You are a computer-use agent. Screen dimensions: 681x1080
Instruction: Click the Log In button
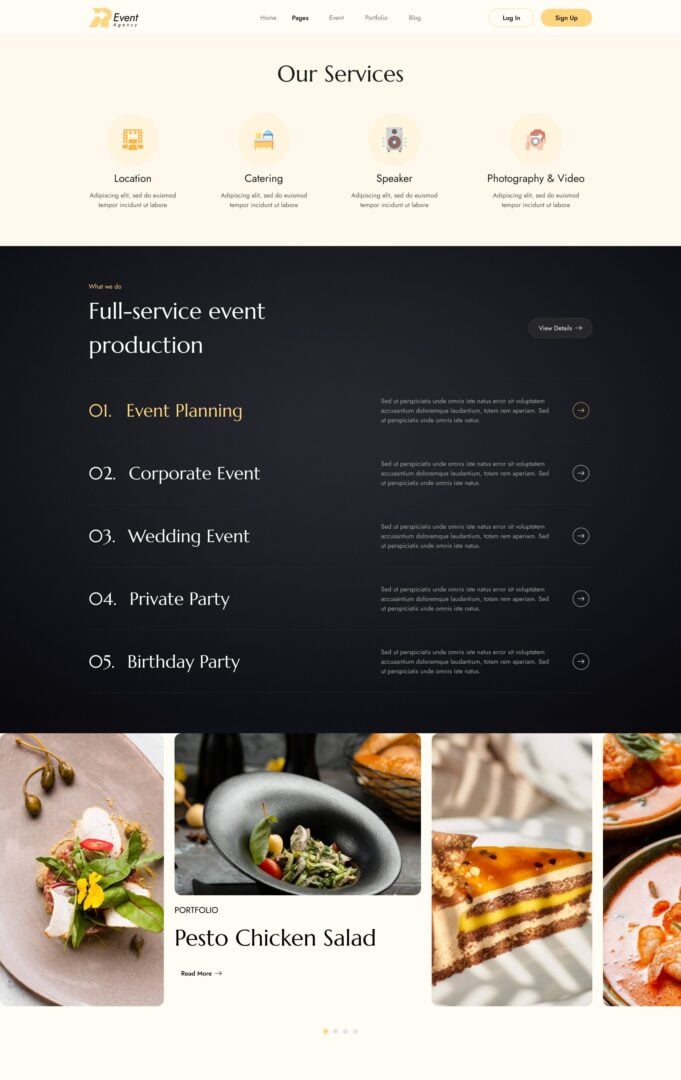pos(511,18)
